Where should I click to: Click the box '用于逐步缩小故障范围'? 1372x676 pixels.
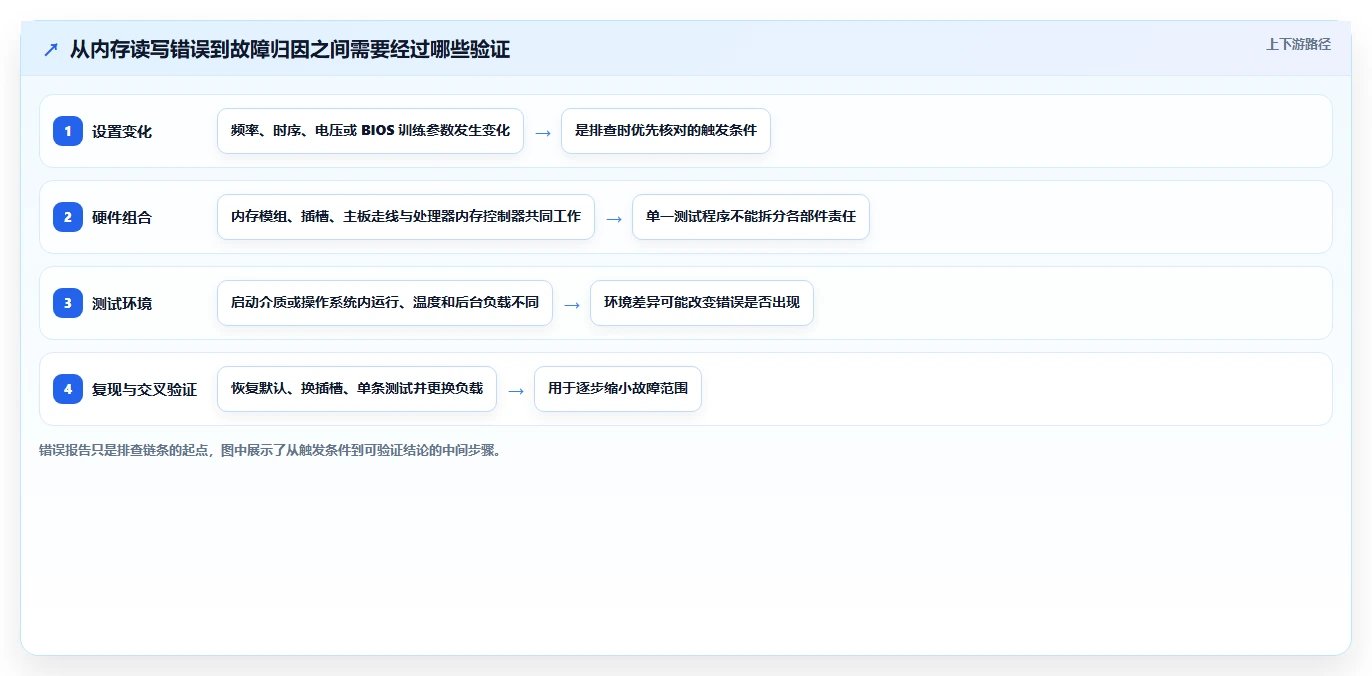click(618, 389)
